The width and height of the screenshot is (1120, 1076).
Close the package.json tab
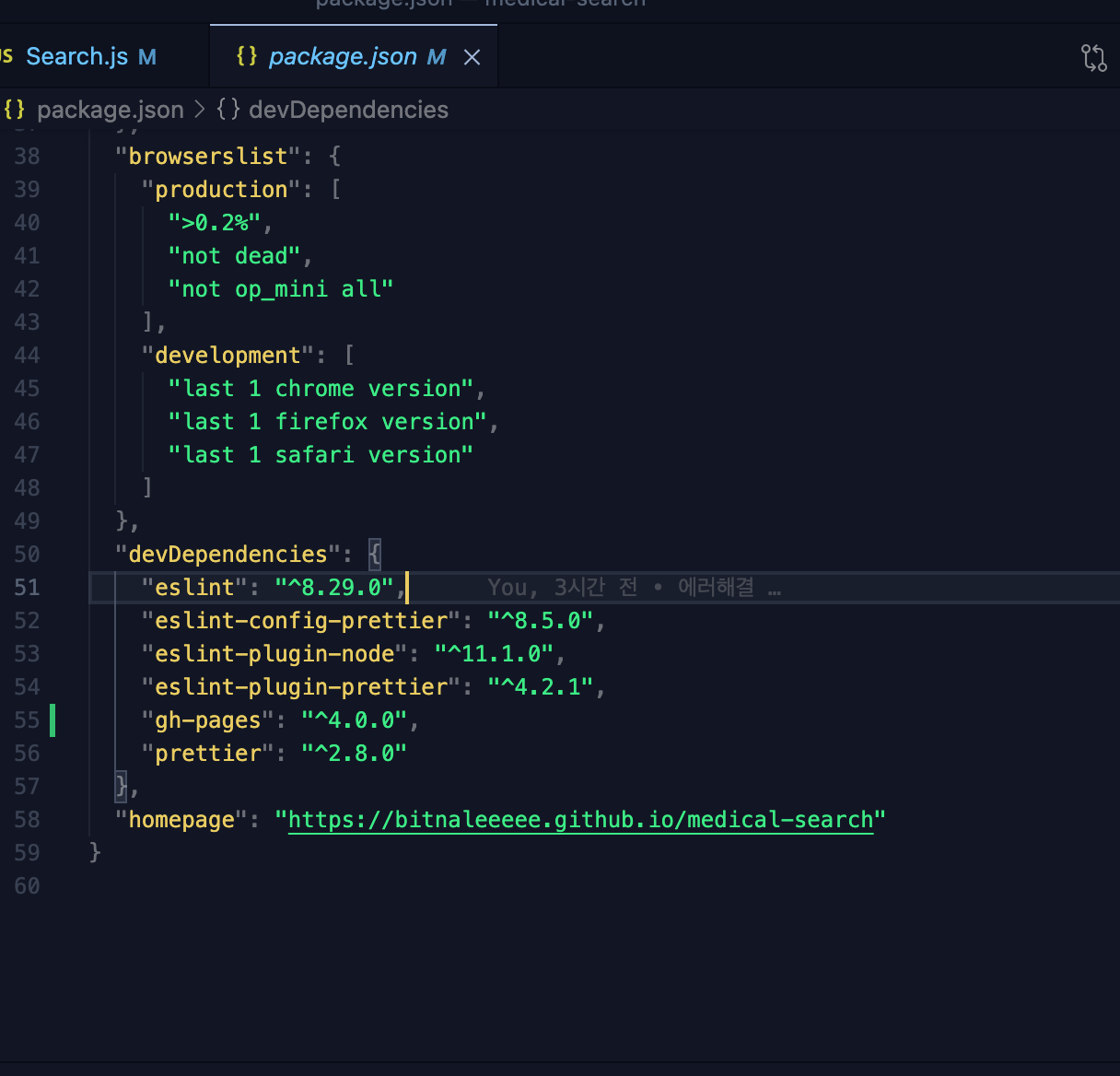472,57
